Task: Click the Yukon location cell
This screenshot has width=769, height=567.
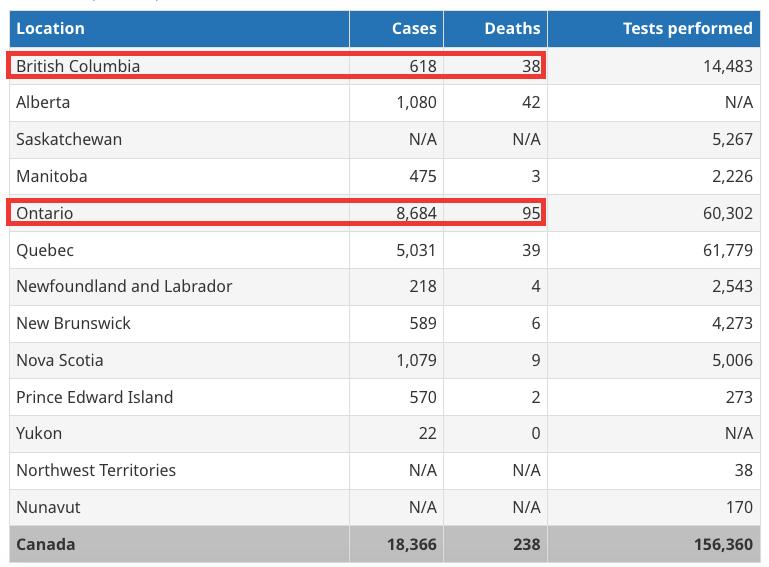Action: (x=39, y=433)
